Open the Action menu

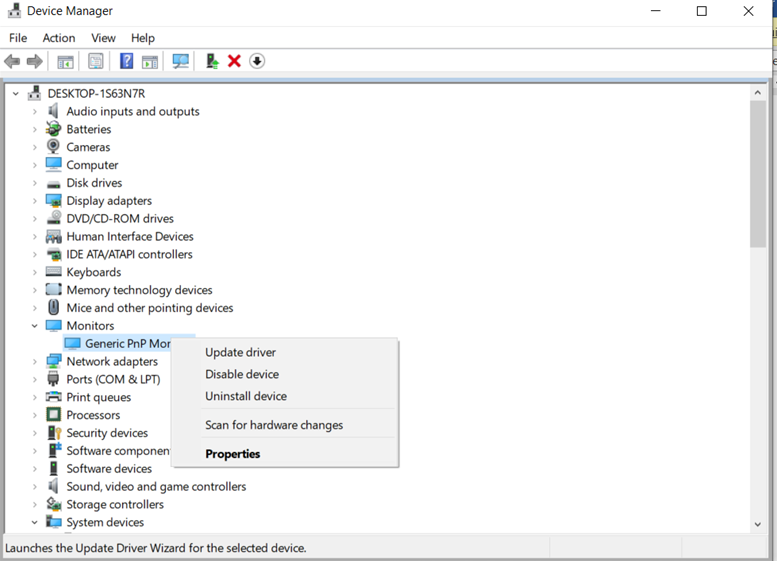[59, 38]
